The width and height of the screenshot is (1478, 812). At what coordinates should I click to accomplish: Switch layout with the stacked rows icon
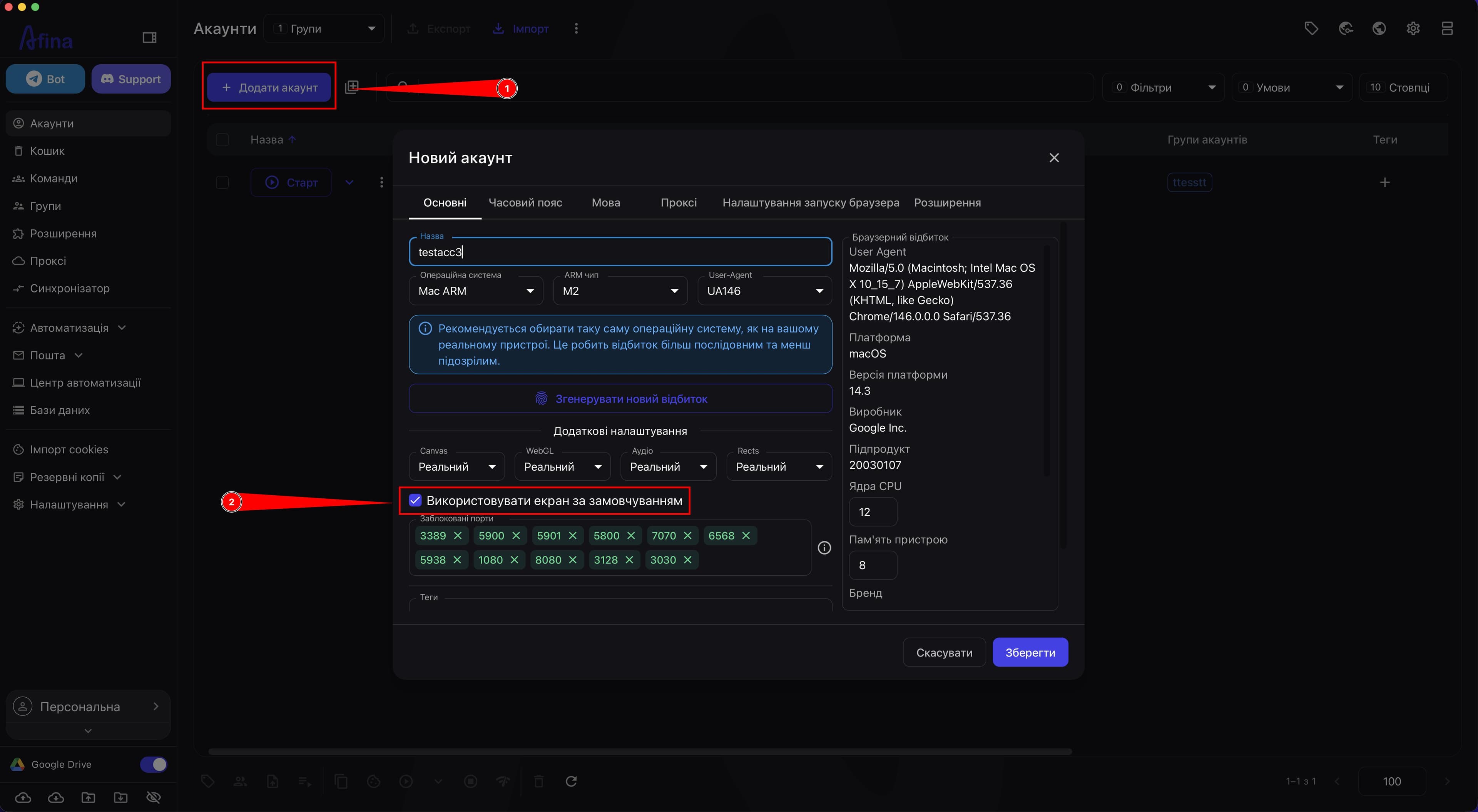pos(1447,29)
